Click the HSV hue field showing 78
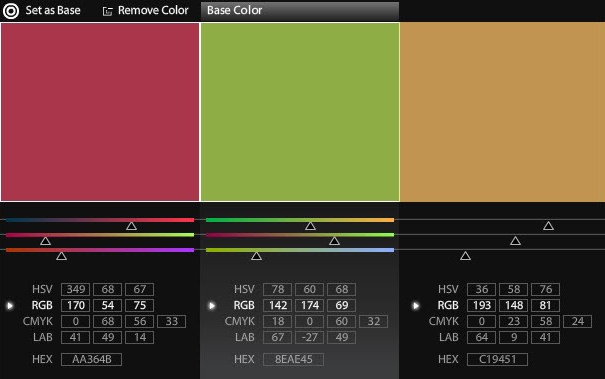 click(277, 289)
